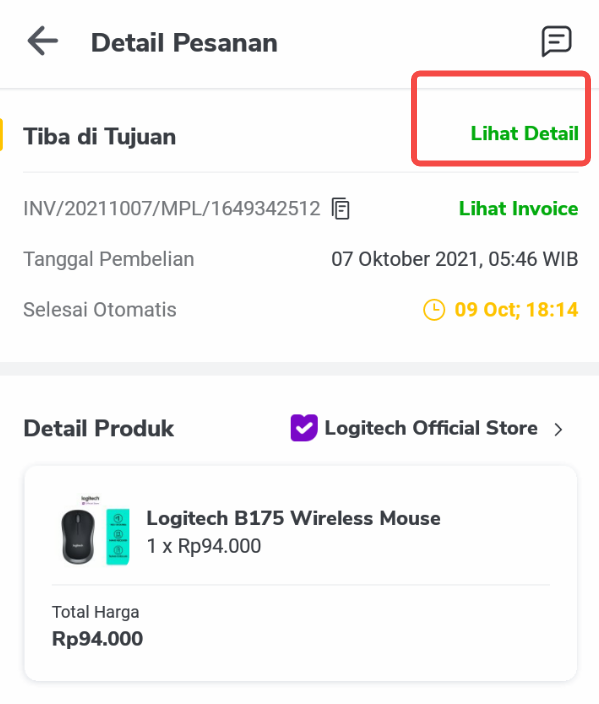This screenshot has width=599, height=704.
Task: Copy the invoice number via copy icon
Action: point(340,209)
